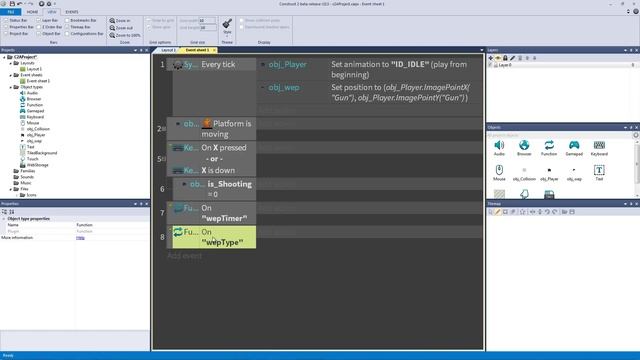This screenshot has width=640, height=360.
Task: Select the On "wepTimer" condition
Action: pos(214,213)
